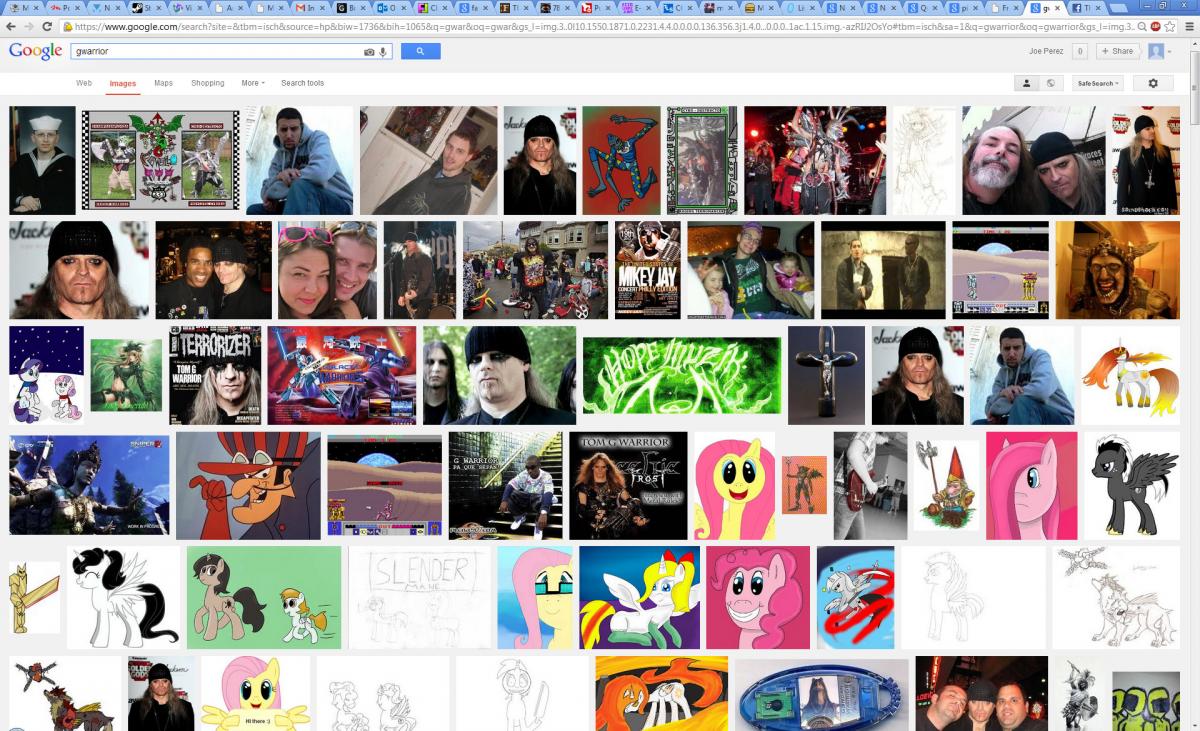Open the settings gear options

(x=1152, y=83)
